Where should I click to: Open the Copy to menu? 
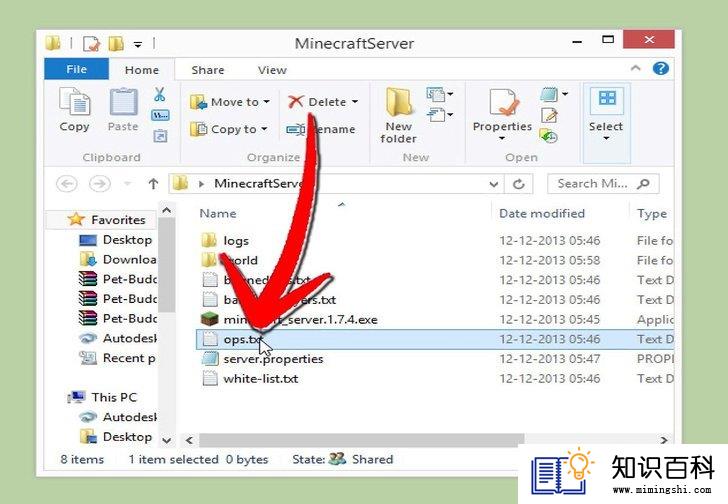pos(229,129)
